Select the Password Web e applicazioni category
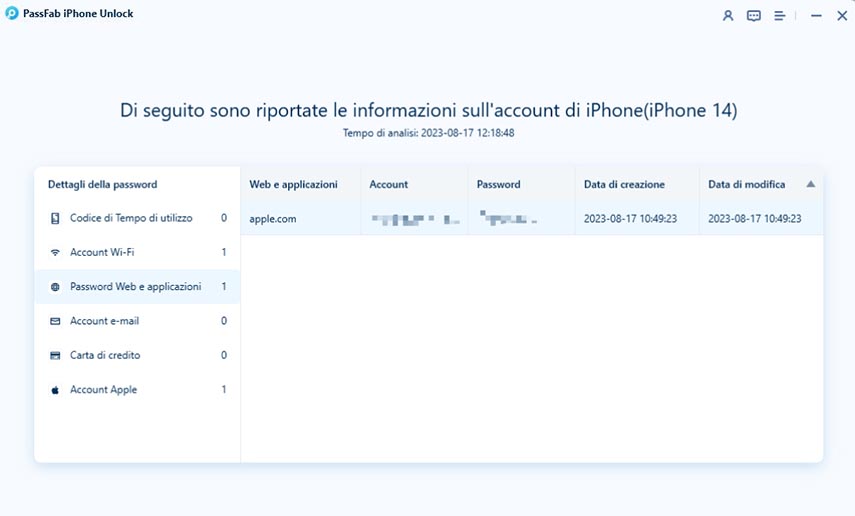 135,287
